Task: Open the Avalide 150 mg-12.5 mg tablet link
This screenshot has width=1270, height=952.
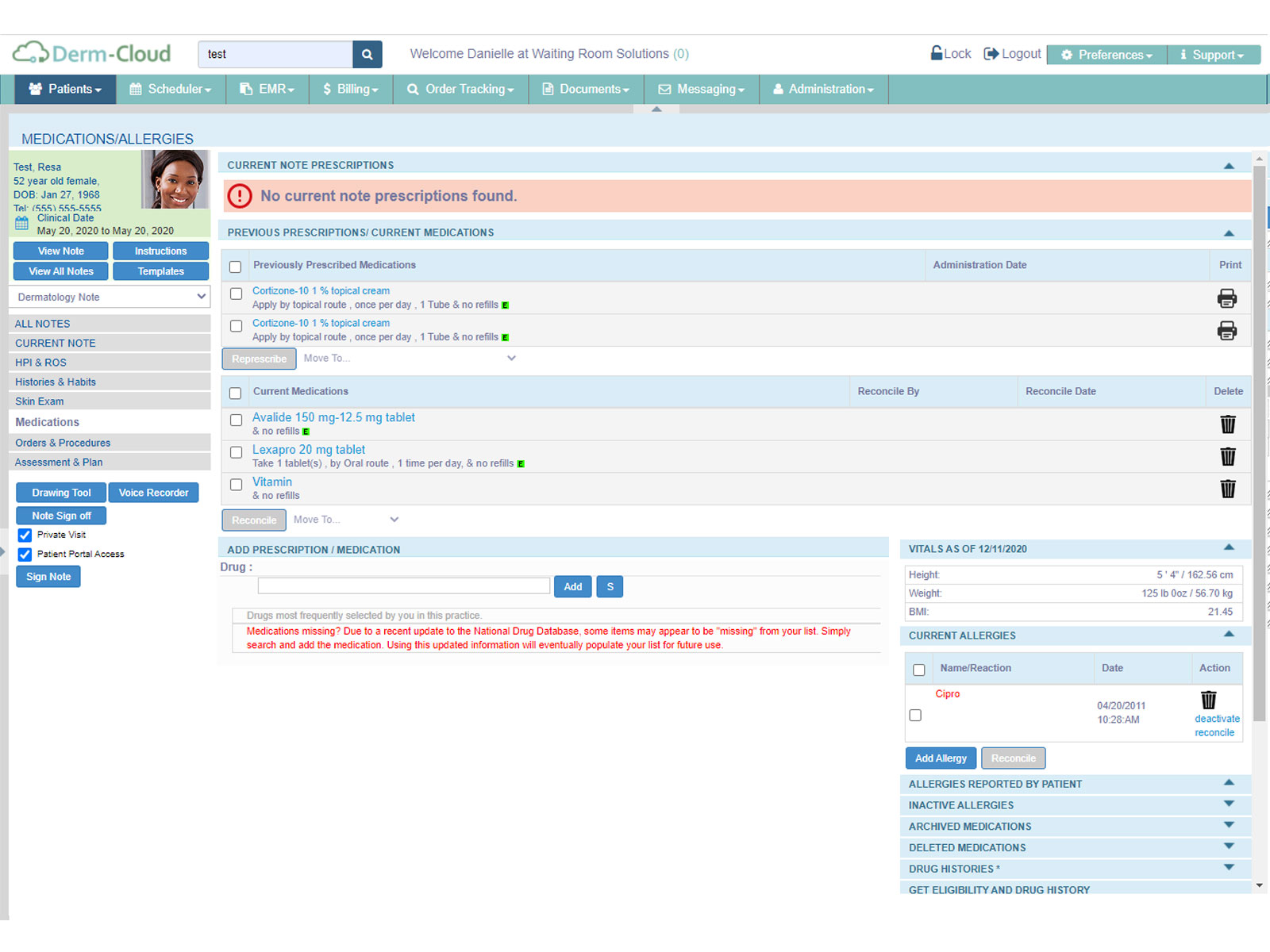Action: click(x=333, y=417)
